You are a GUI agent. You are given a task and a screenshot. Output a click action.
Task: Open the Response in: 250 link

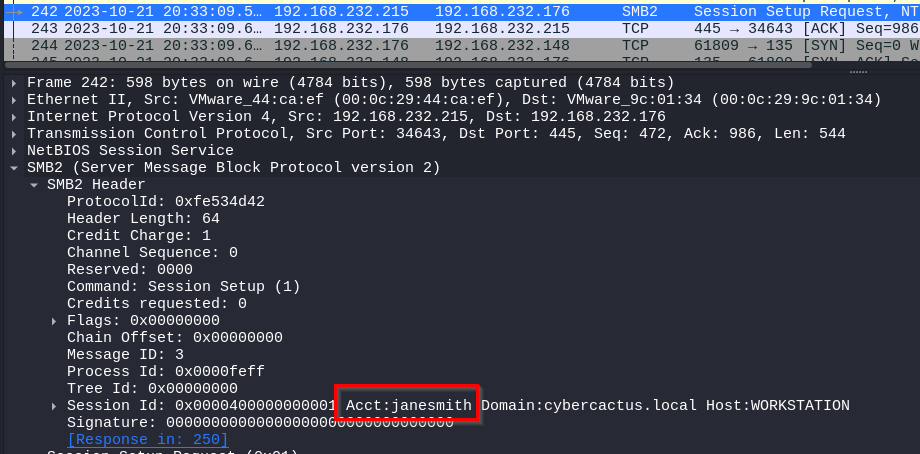click(x=147, y=439)
